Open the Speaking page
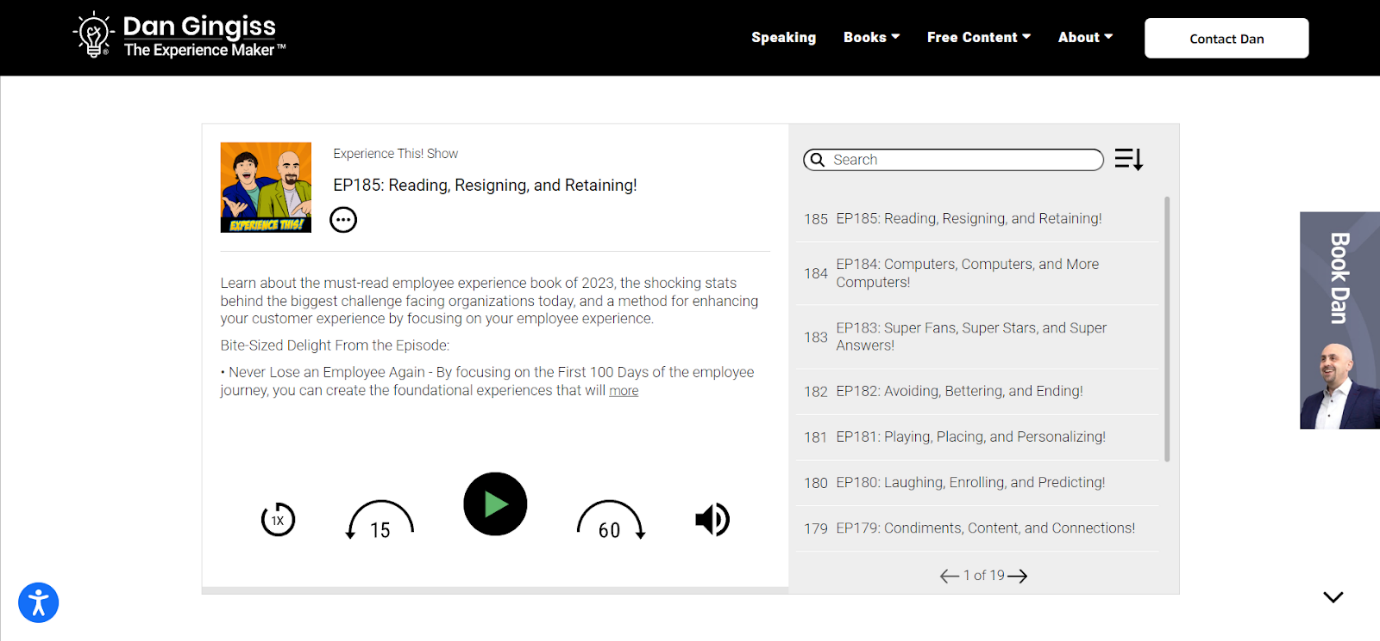The height and width of the screenshot is (641, 1380). 784,37
